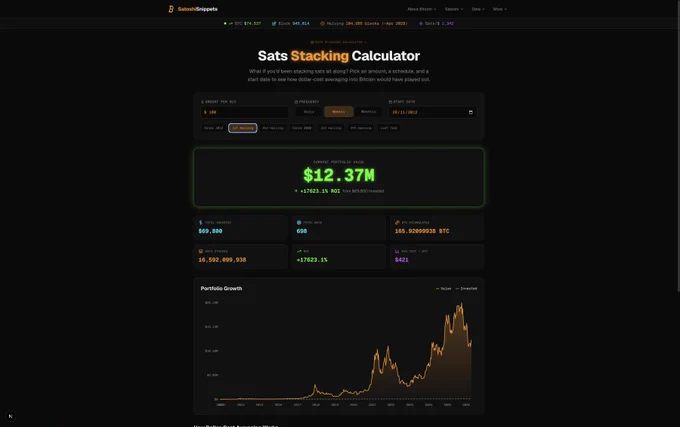Click the Start Date input field
Image resolution: width=680 pixels, height=427 pixels.
tap(432, 112)
